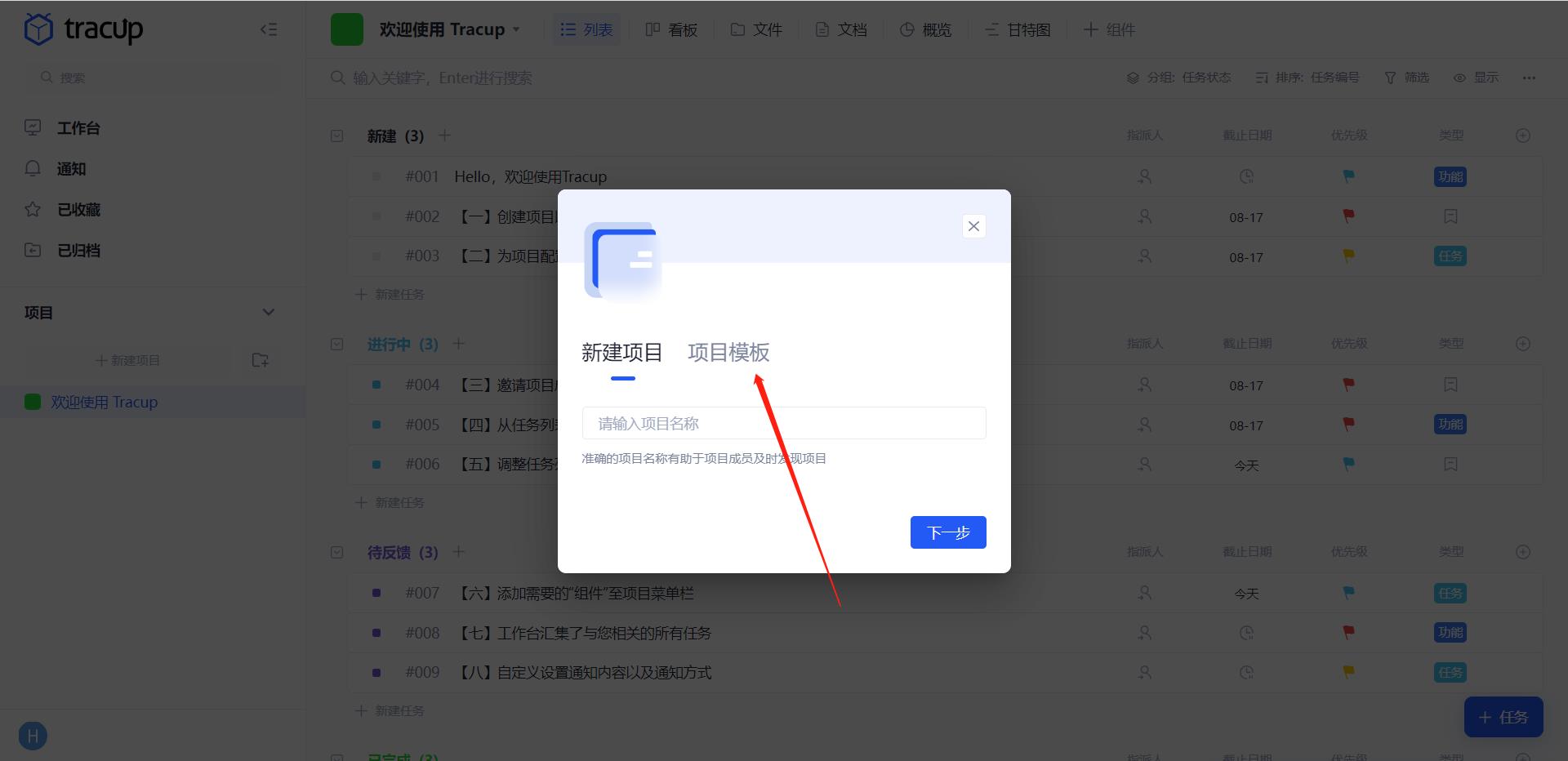Click the project name input field
This screenshot has height=761, width=1568.
coord(782,423)
